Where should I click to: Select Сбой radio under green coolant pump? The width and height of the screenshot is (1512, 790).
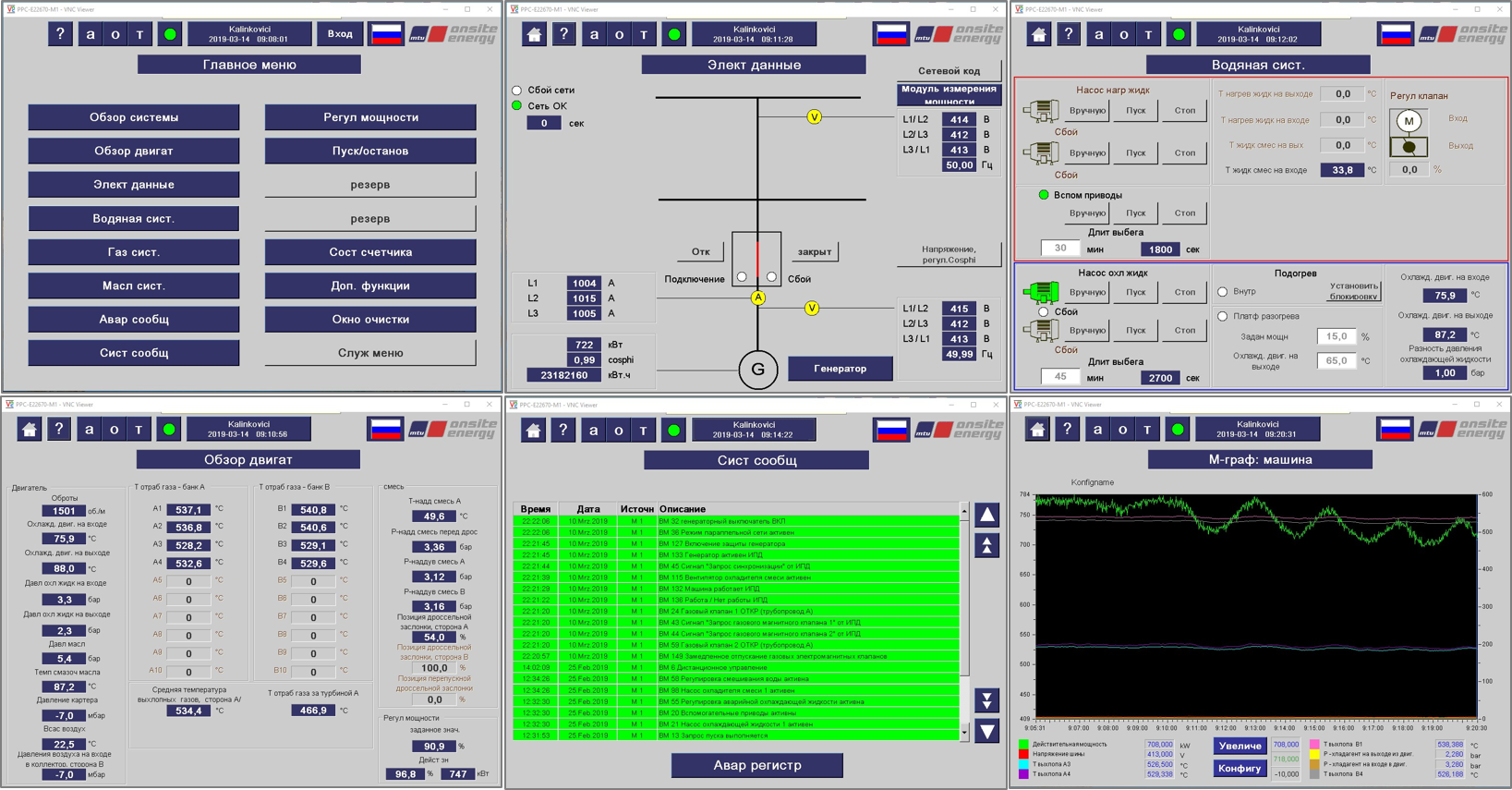pyautogui.click(x=1044, y=312)
